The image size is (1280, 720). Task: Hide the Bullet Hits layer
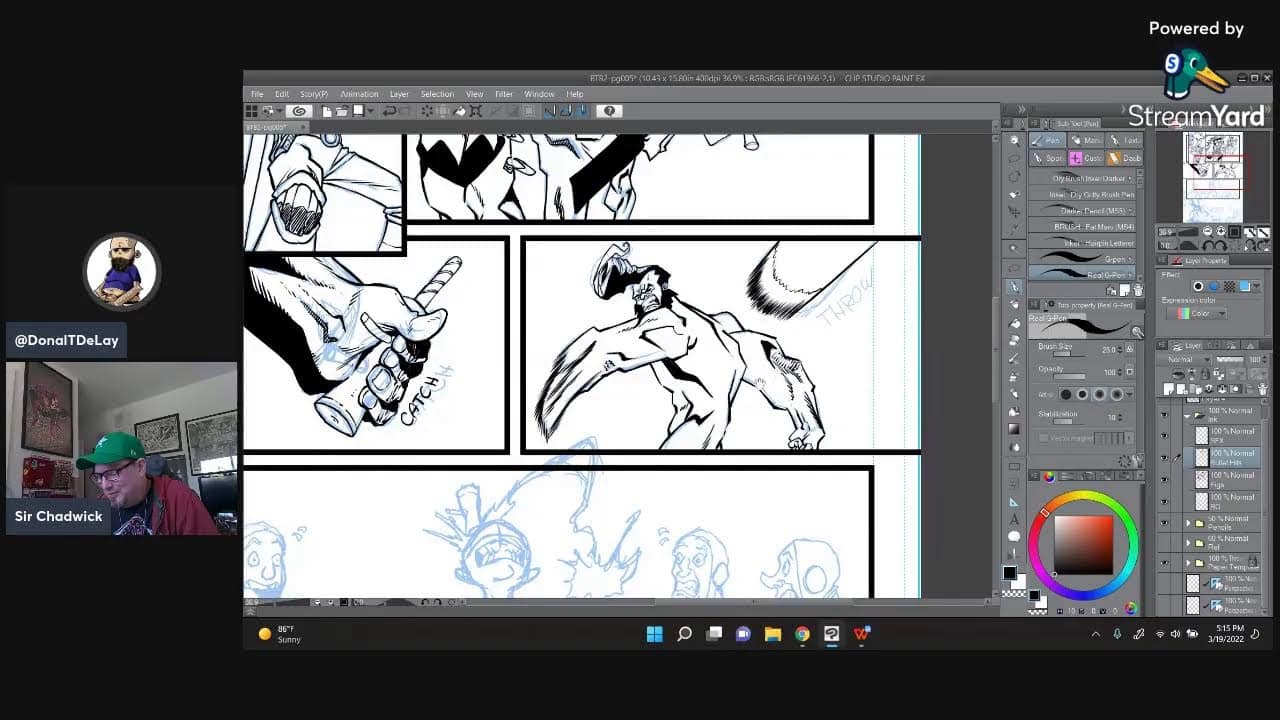click(x=1164, y=458)
